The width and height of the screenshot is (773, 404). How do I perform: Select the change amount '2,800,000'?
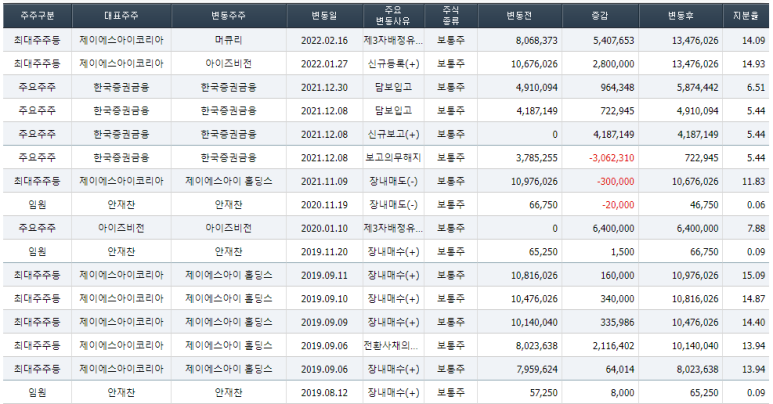614,64
